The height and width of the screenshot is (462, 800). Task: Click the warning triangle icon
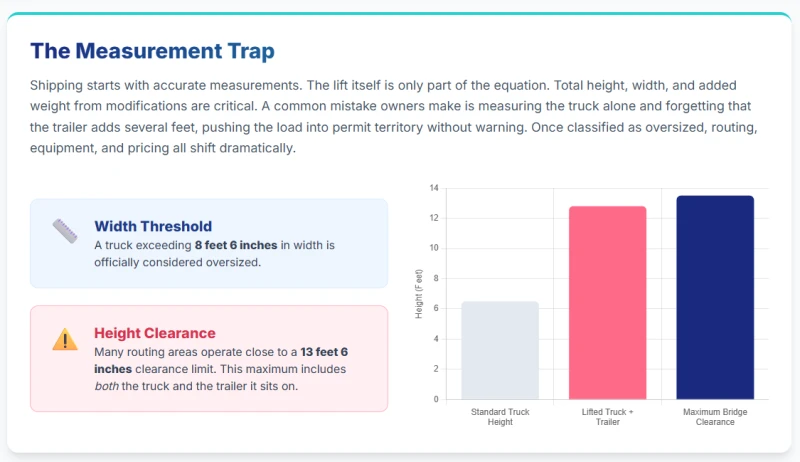[65, 339]
